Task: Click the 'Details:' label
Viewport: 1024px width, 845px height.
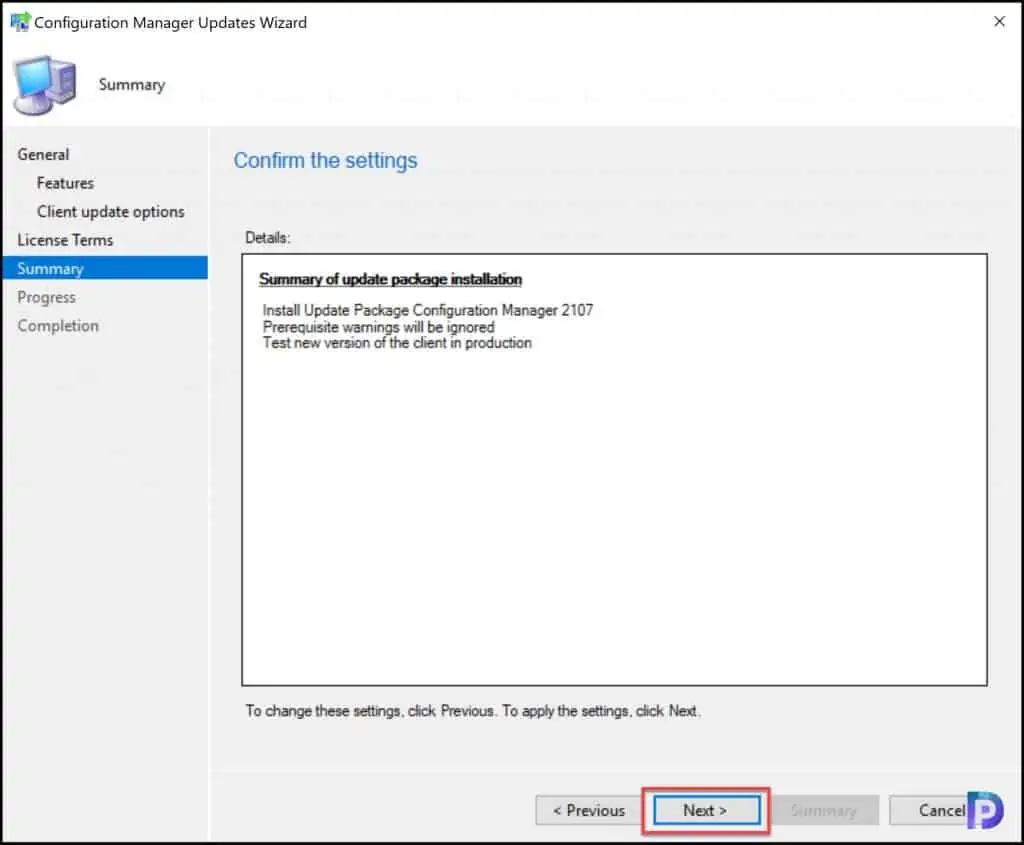Action: 268,238
